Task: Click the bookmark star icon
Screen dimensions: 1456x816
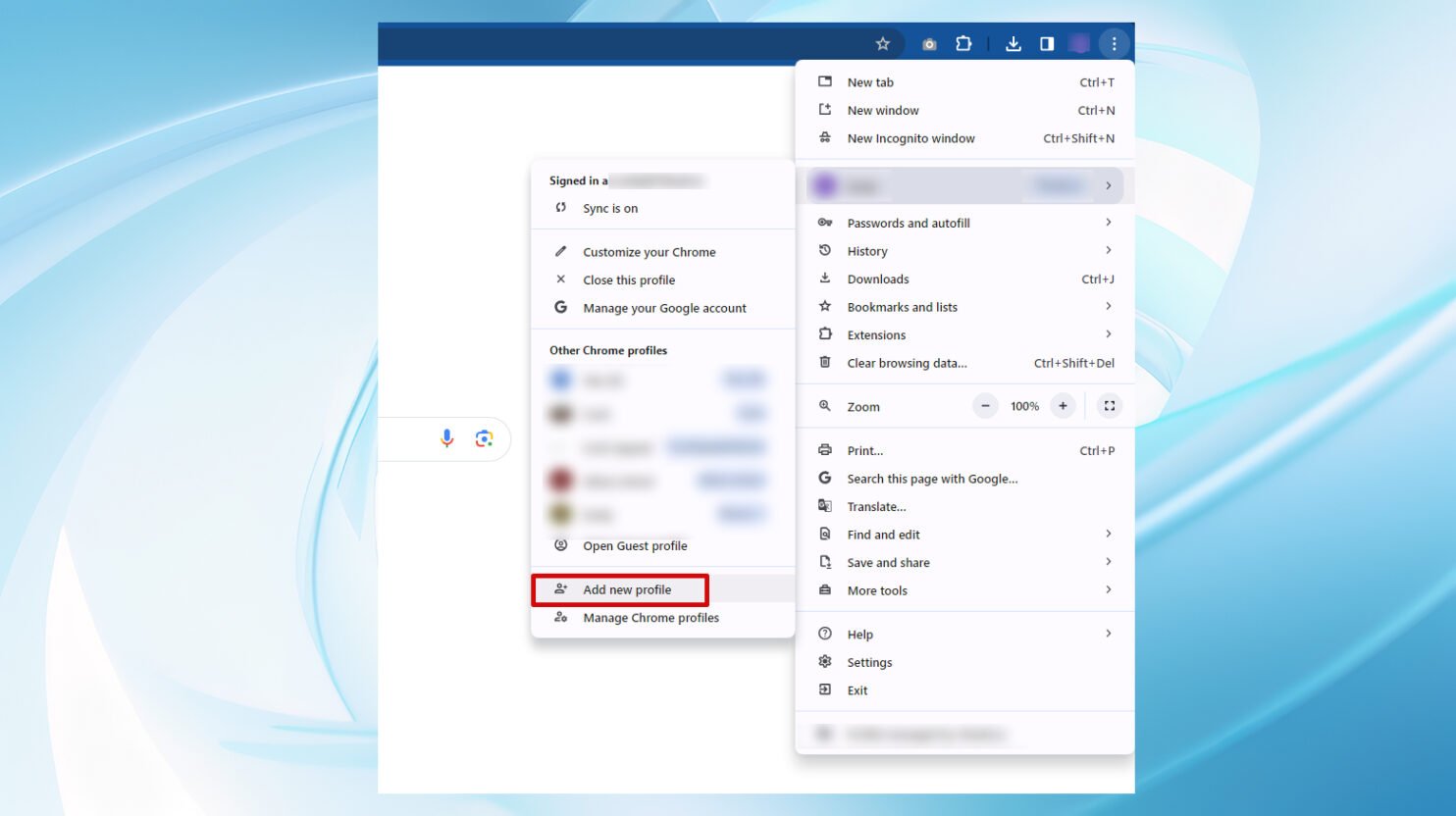Action: [881, 43]
